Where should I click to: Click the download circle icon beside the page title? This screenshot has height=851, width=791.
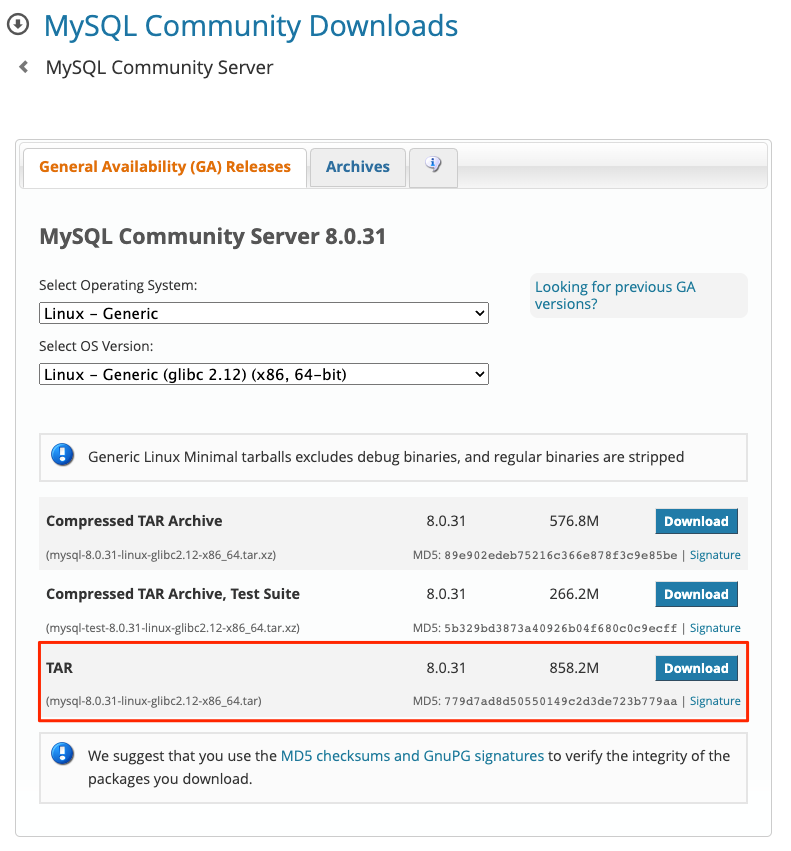point(18,24)
